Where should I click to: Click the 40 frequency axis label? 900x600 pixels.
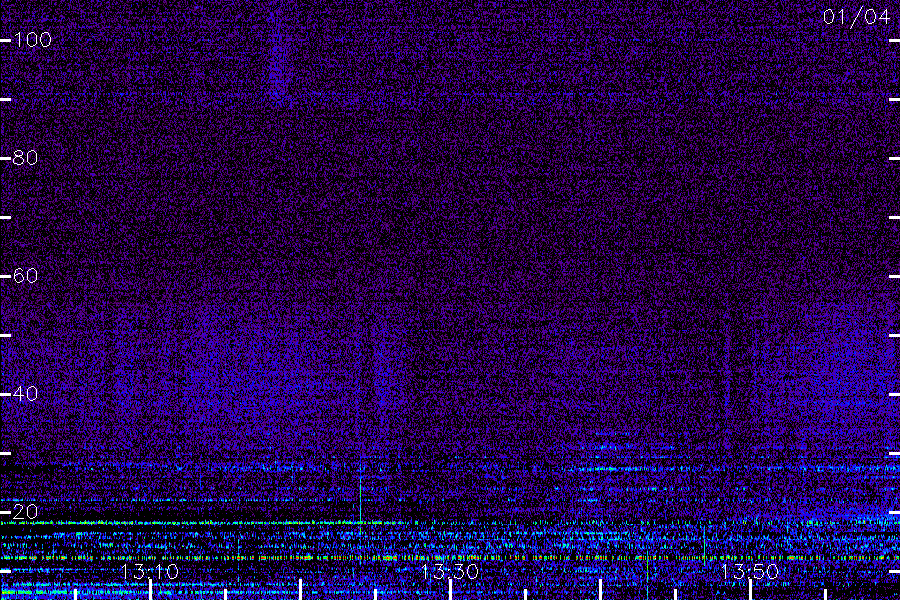coord(25,393)
